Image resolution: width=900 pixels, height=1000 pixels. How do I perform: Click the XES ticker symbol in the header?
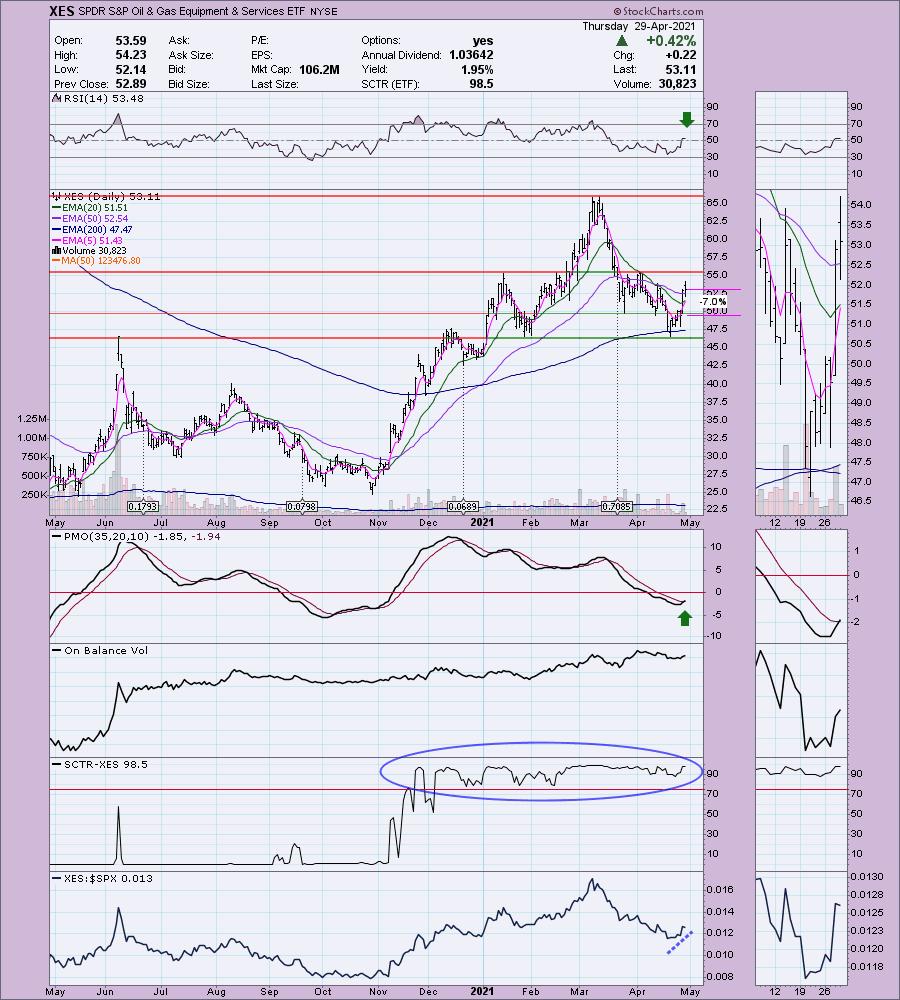pyautogui.click(x=62, y=11)
